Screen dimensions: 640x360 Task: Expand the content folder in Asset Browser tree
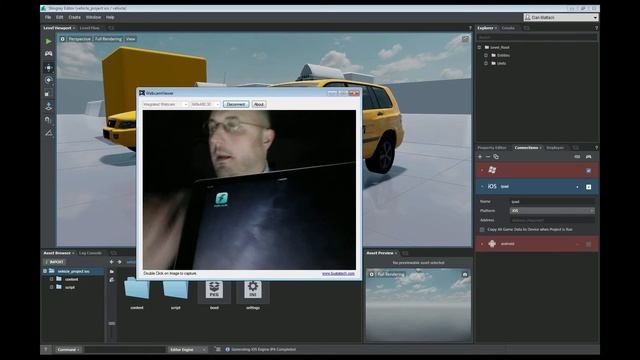(x=52, y=279)
